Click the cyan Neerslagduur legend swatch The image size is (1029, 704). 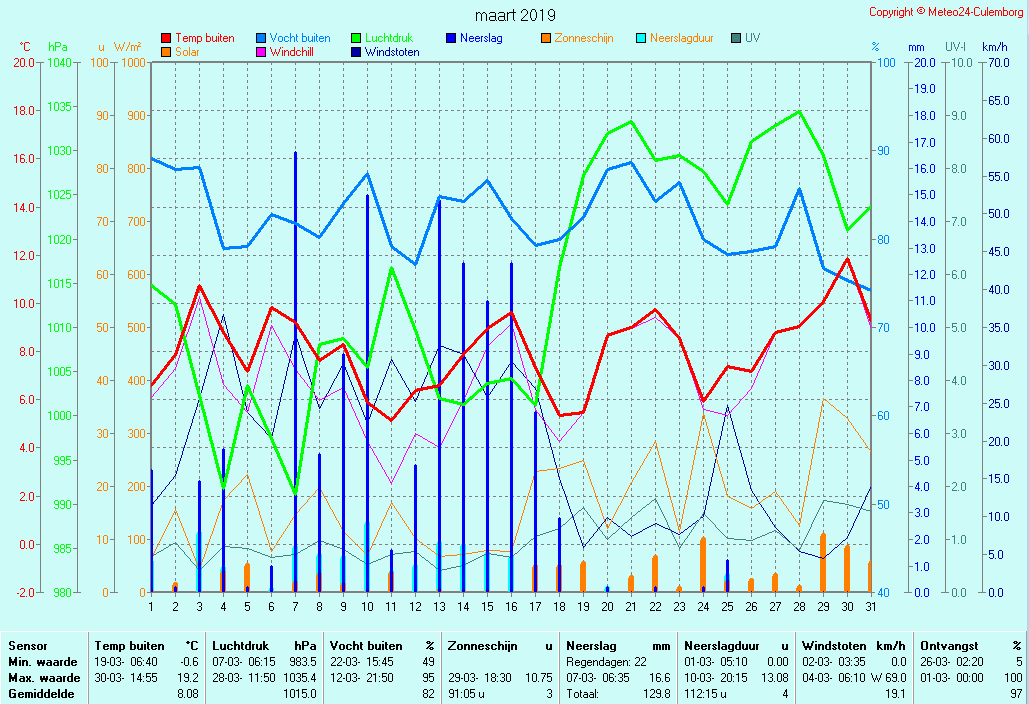pyautogui.click(x=640, y=38)
